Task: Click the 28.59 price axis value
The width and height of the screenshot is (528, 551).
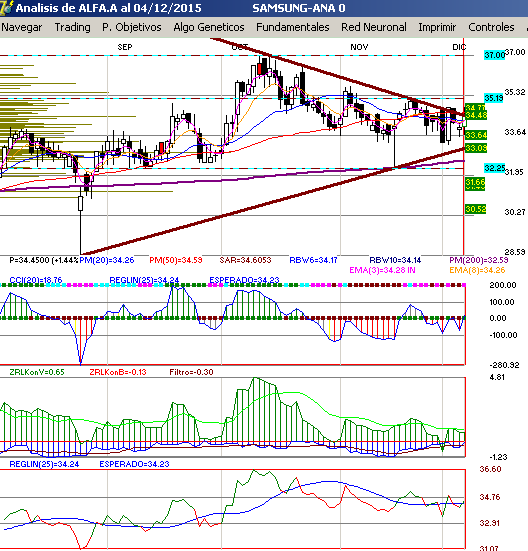Action: [x=515, y=252]
